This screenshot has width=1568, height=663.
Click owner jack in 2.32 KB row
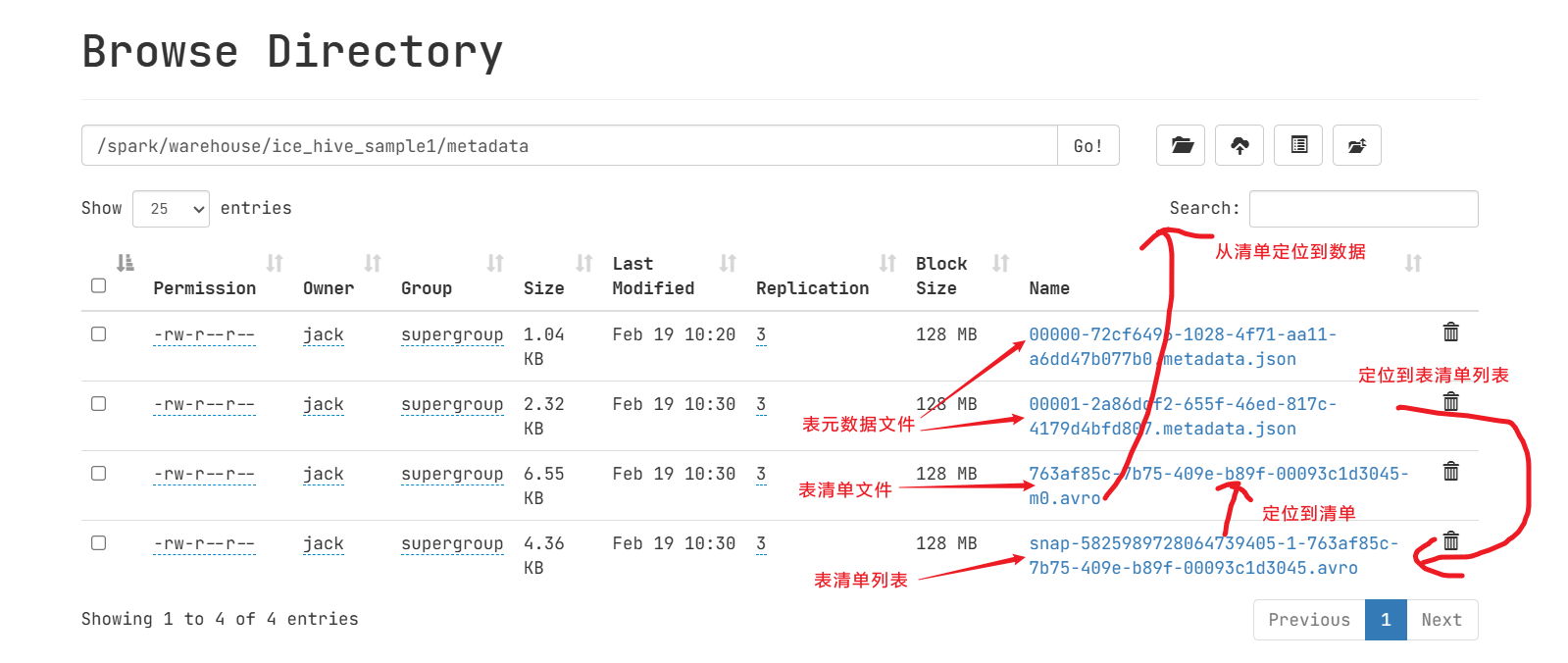pyautogui.click(x=324, y=405)
